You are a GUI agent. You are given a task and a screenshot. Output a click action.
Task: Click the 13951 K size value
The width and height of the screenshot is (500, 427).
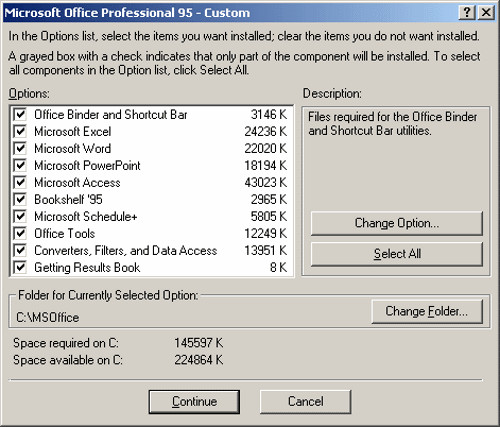[x=266, y=251]
